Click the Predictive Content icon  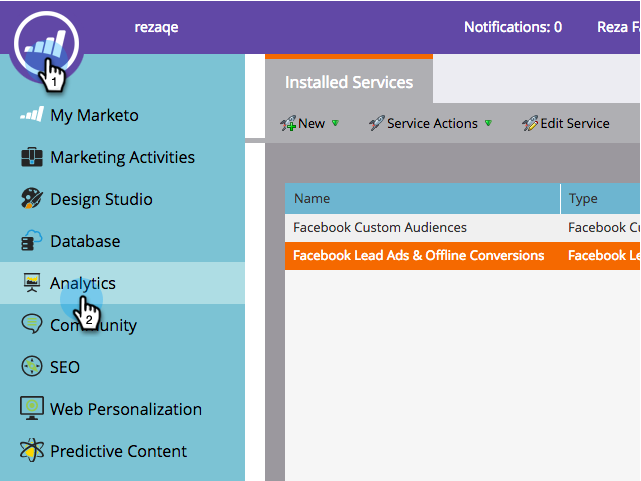(x=32, y=451)
